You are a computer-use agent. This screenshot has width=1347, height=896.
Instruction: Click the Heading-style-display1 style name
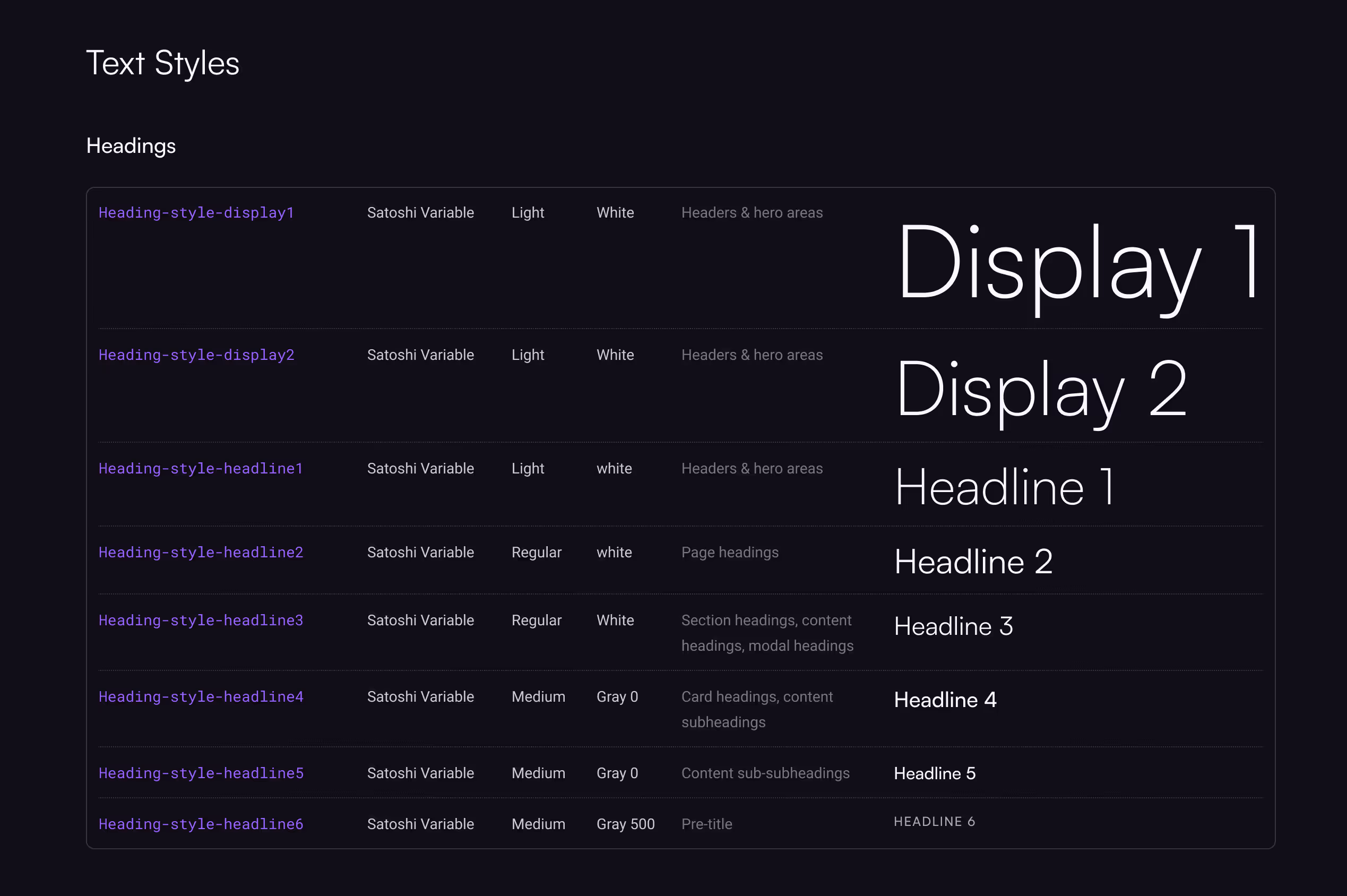(196, 212)
